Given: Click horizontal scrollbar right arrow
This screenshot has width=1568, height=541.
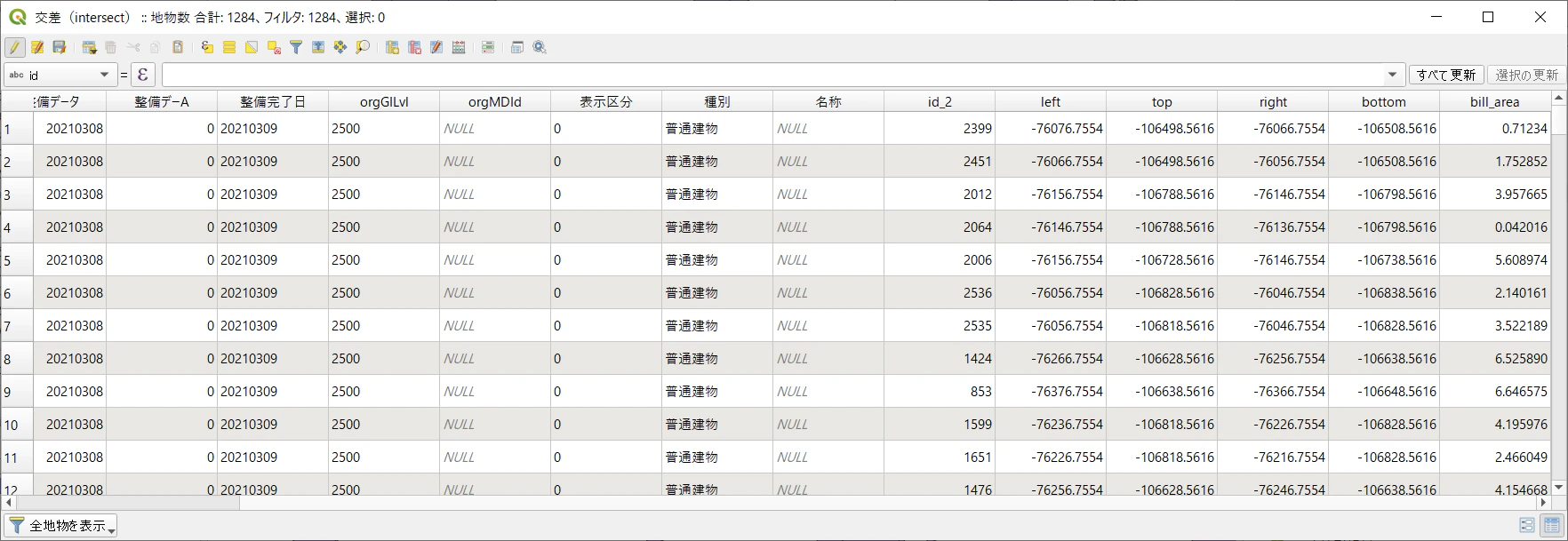Looking at the screenshot, I should point(1544,503).
